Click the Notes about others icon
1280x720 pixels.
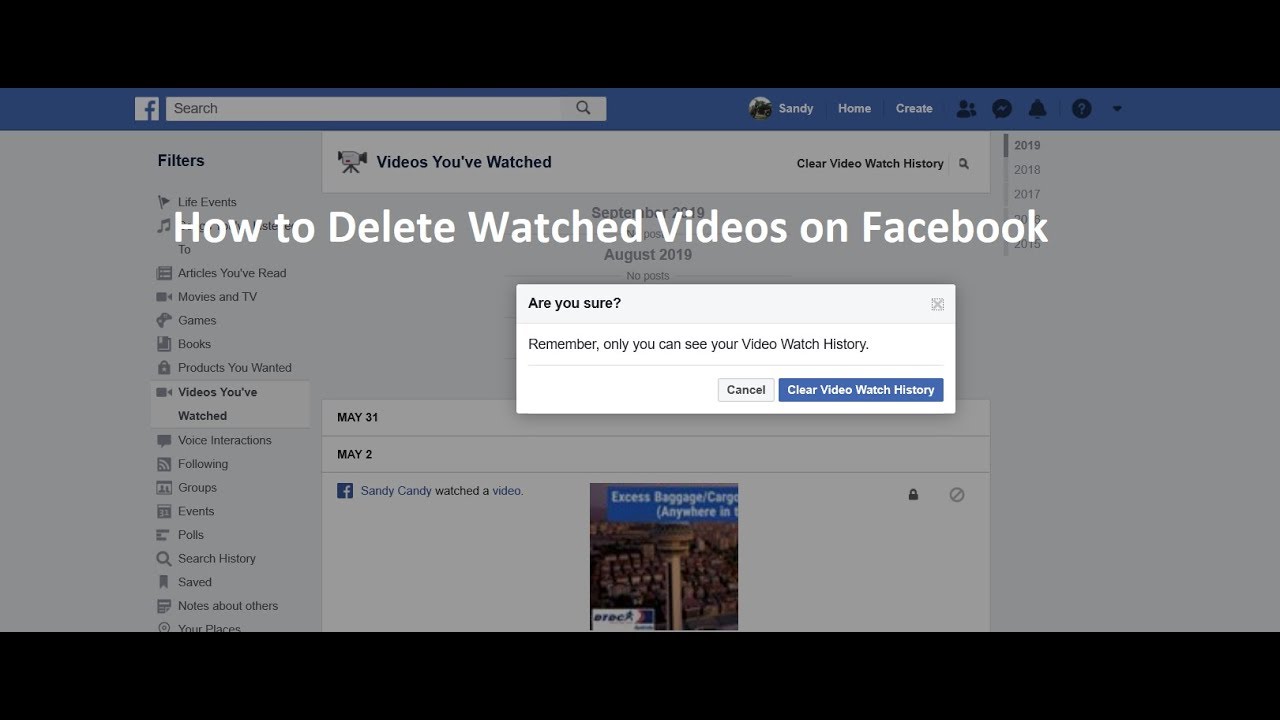point(164,606)
